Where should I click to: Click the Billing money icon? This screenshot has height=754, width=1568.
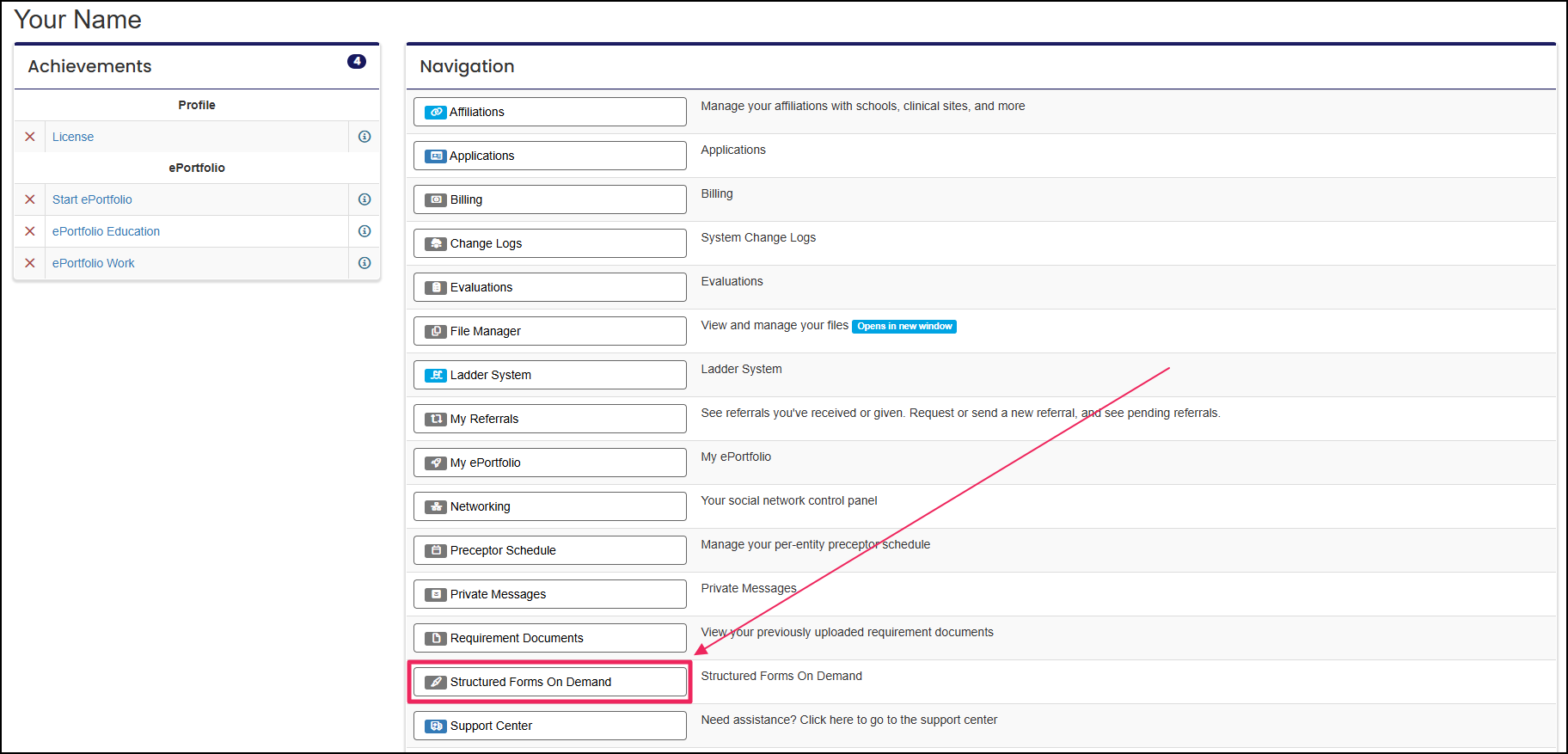click(436, 199)
